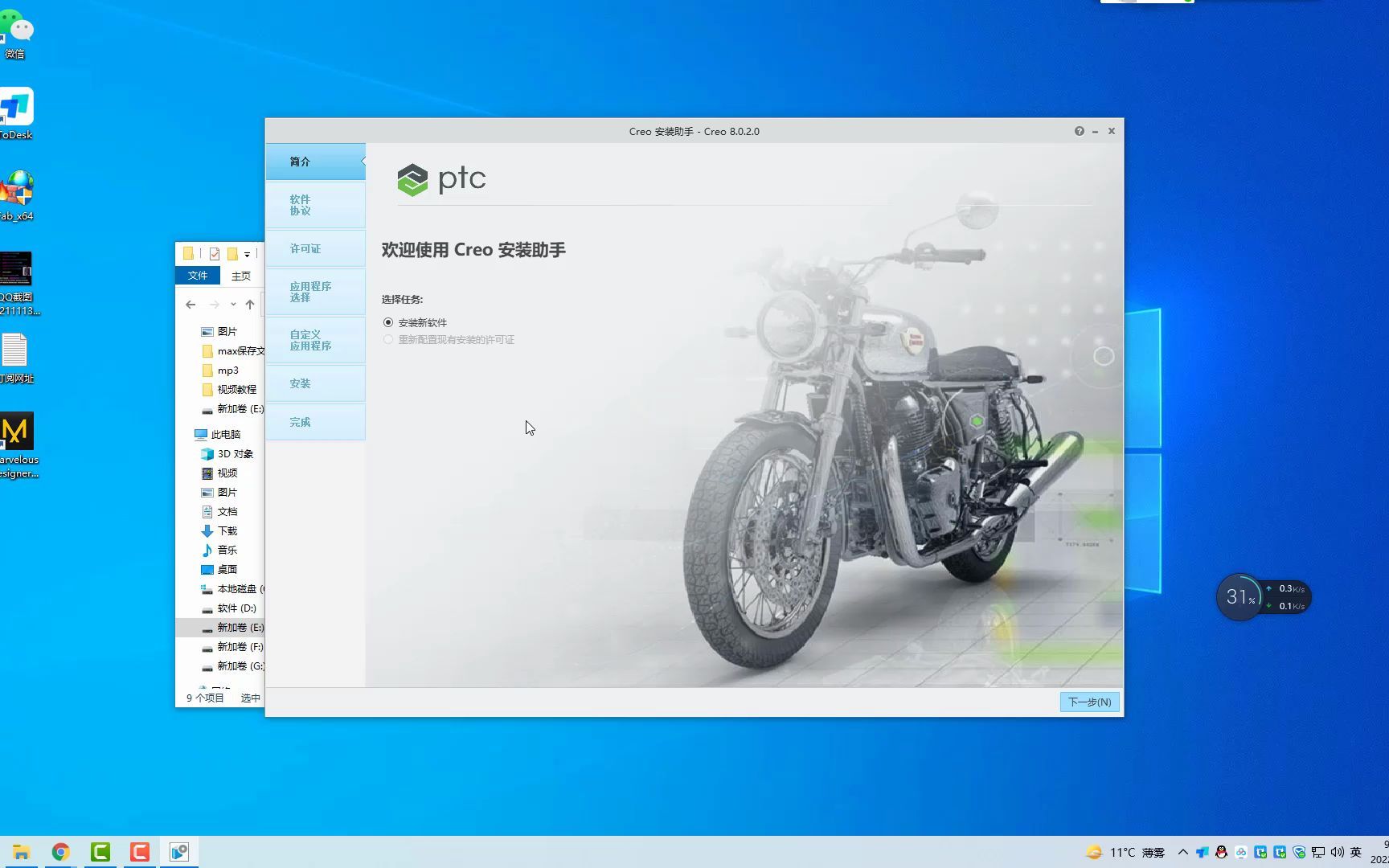
Task: Open the green C app on taskbar
Action: pos(100,852)
